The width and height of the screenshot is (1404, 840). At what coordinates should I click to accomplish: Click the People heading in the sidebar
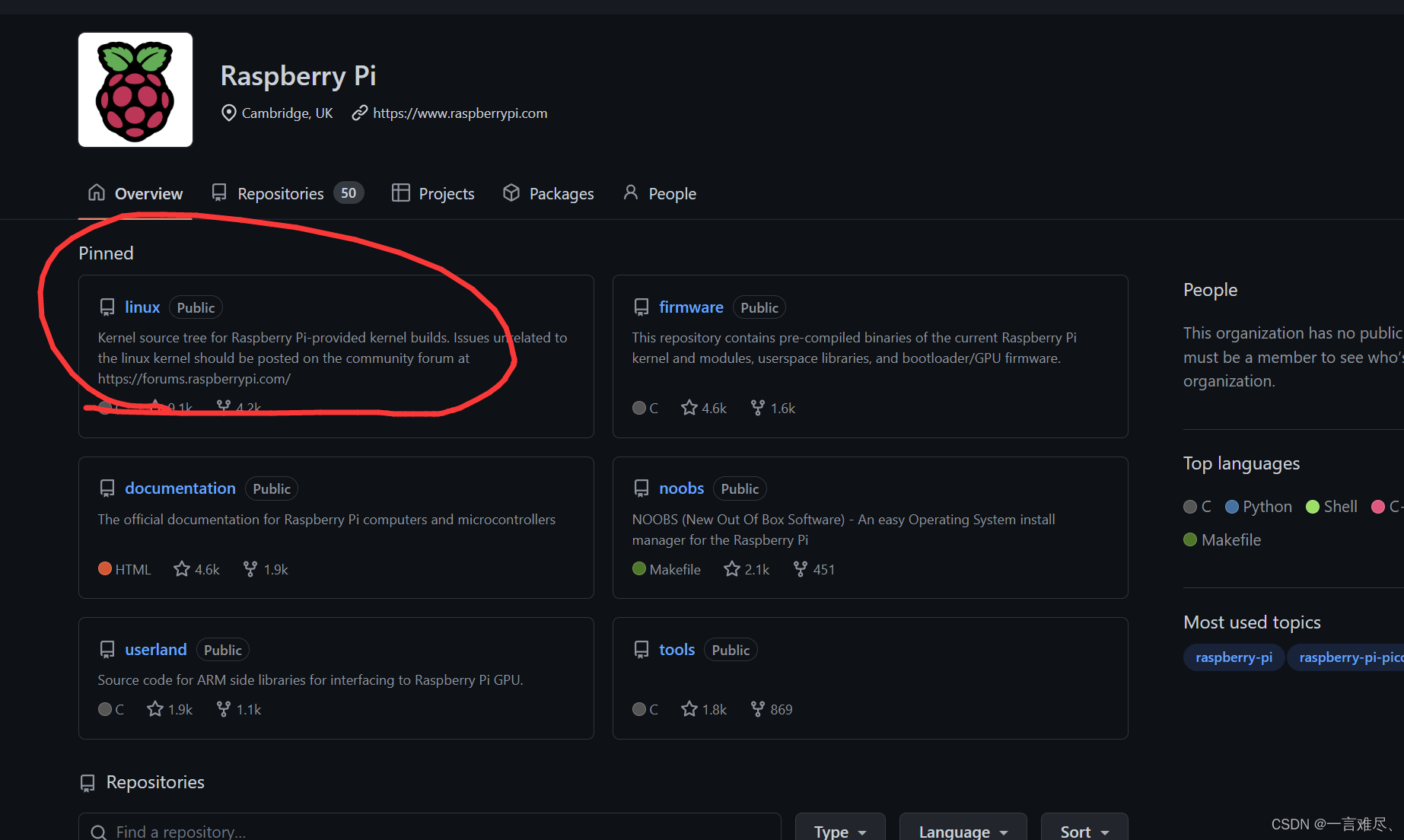point(1210,290)
